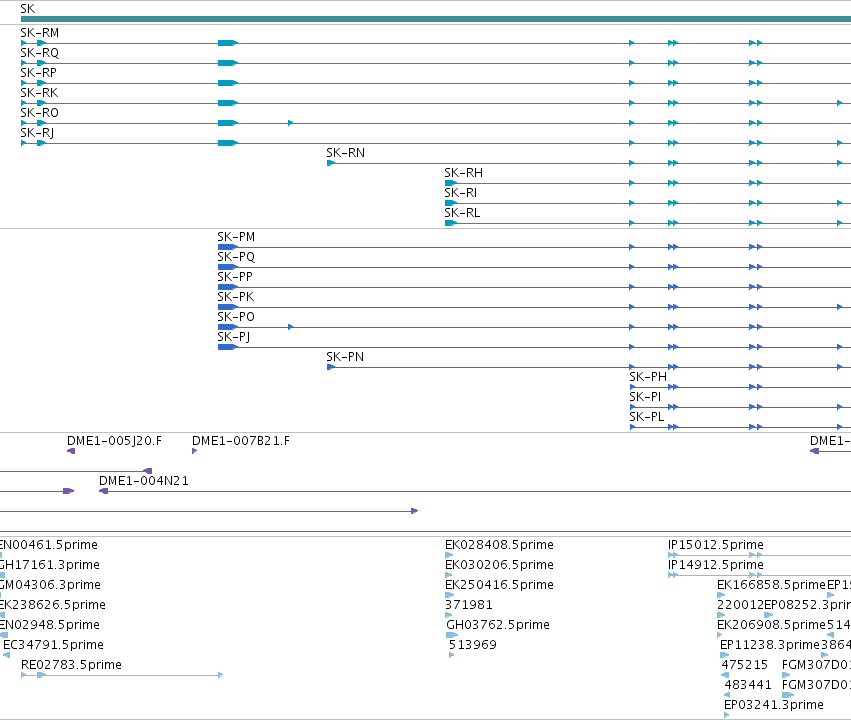
Task: Select the RE02783.5prime alignment line
Action: (x=122, y=675)
